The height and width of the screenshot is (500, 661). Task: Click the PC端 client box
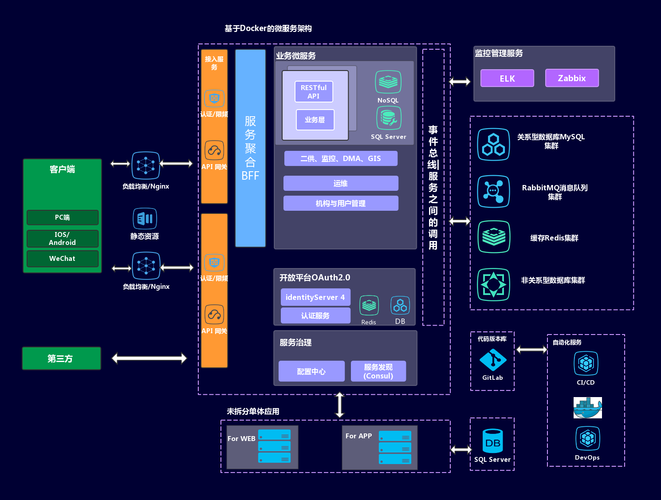click(x=63, y=217)
